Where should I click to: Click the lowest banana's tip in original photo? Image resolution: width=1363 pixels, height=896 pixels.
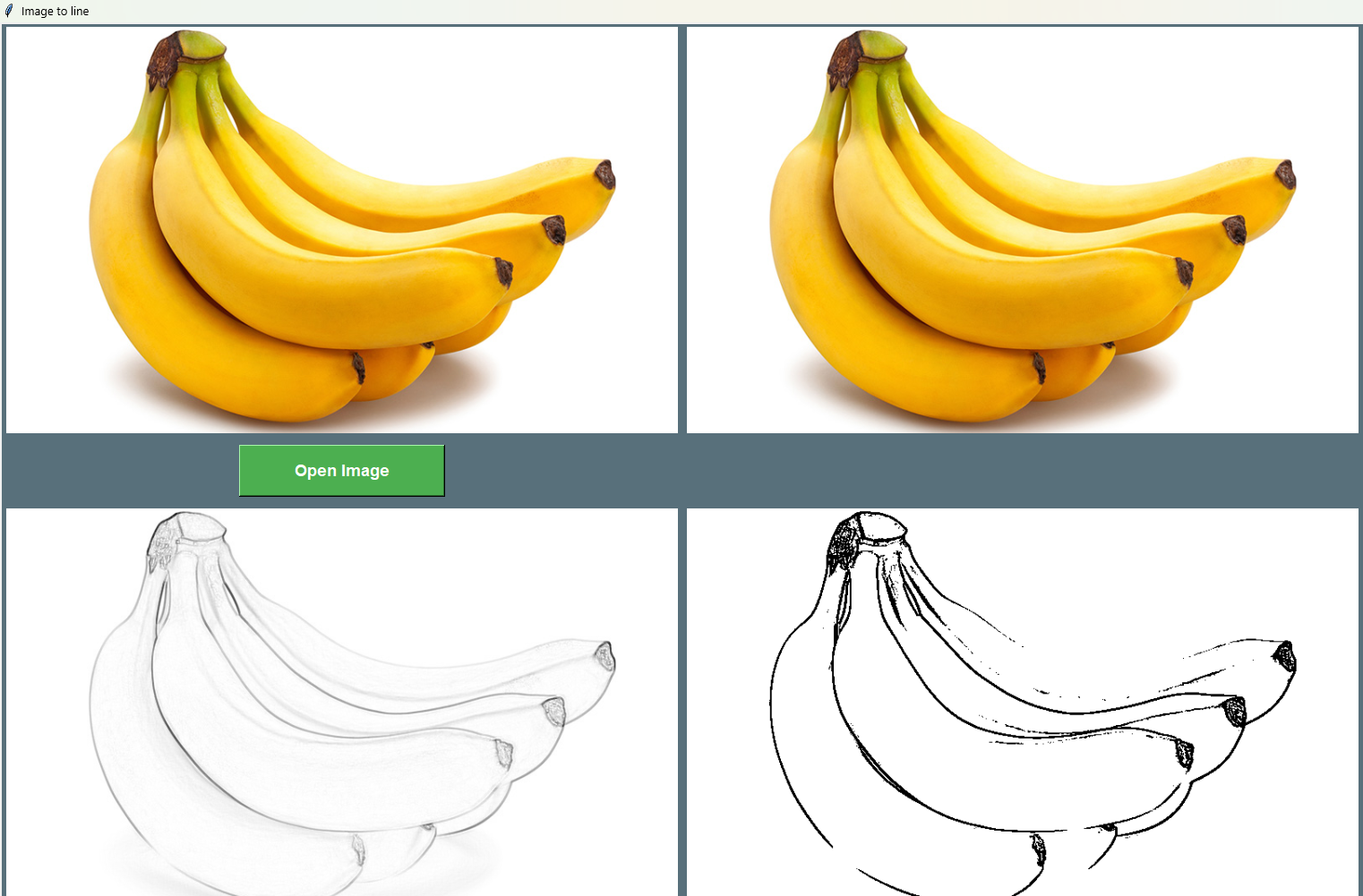tap(358, 367)
